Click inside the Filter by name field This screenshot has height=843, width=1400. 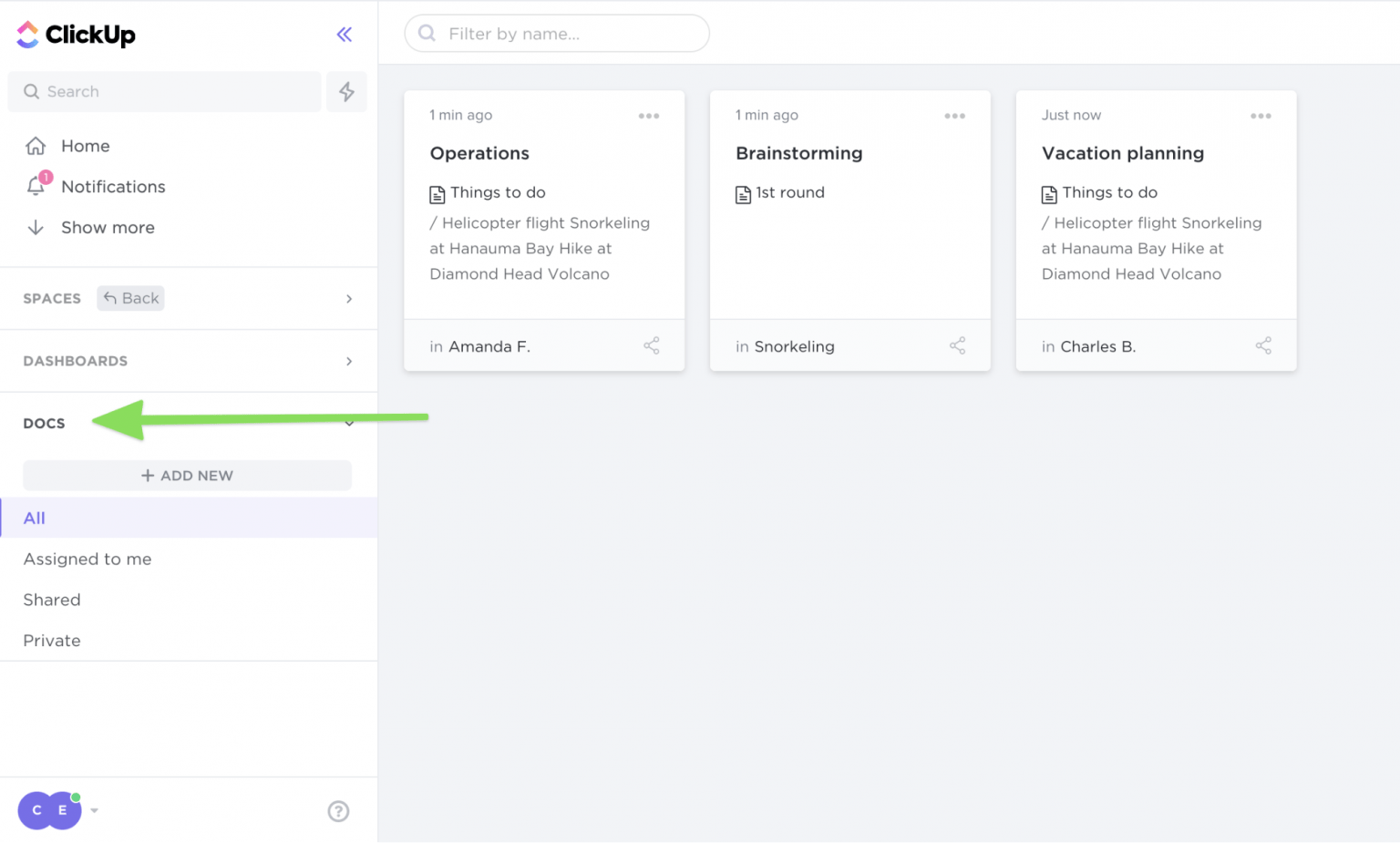pos(556,33)
